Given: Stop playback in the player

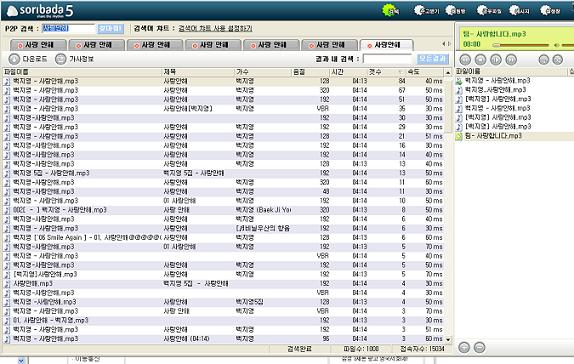Looking at the screenshot, I should pos(480,59).
